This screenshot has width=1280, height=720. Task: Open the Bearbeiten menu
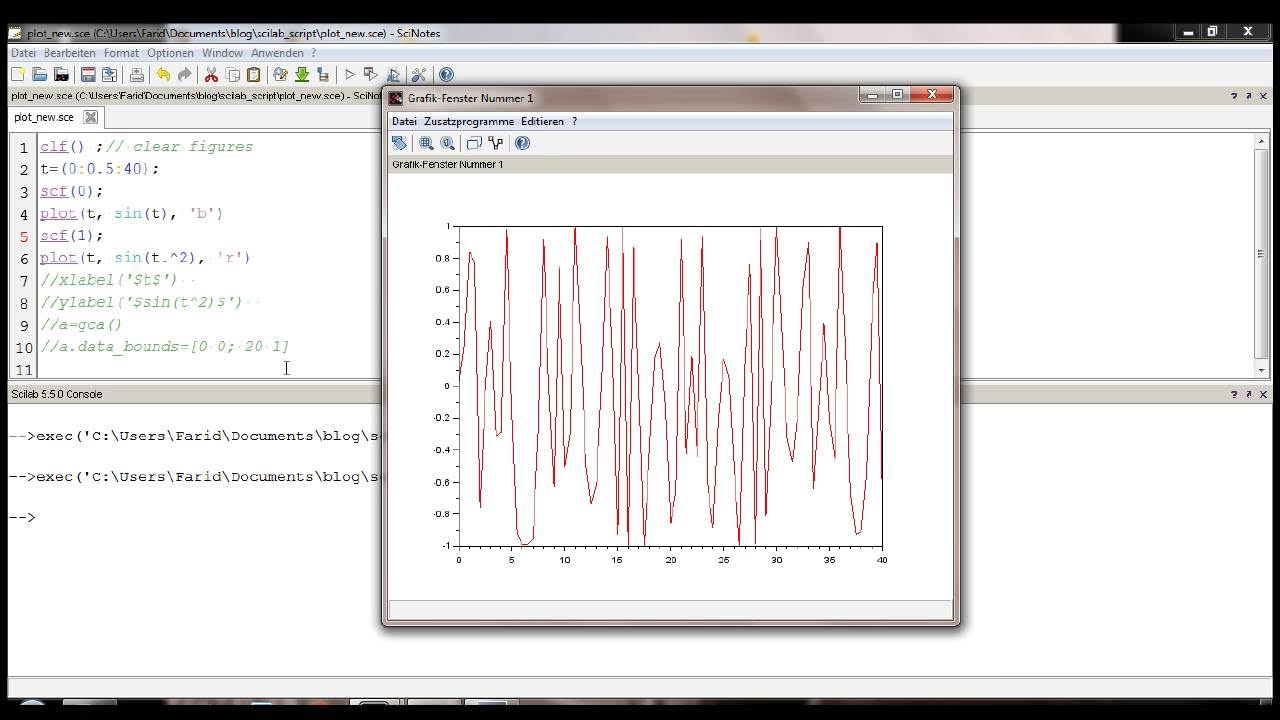pos(70,53)
